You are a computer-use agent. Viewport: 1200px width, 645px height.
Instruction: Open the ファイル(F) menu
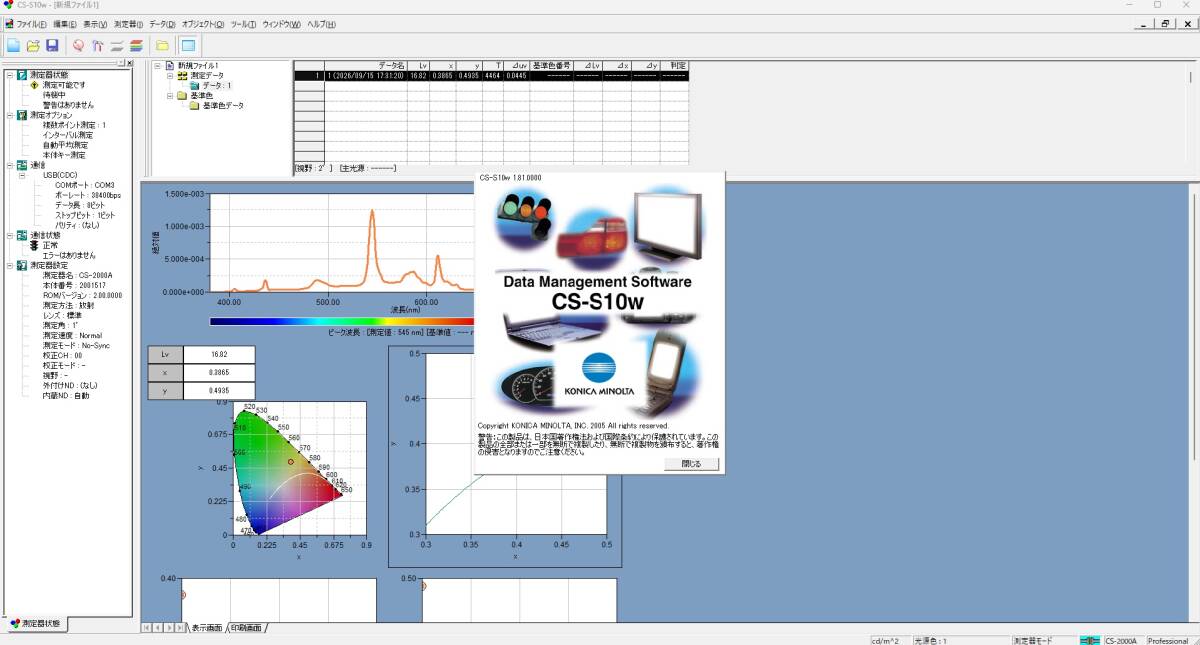tap(32, 24)
